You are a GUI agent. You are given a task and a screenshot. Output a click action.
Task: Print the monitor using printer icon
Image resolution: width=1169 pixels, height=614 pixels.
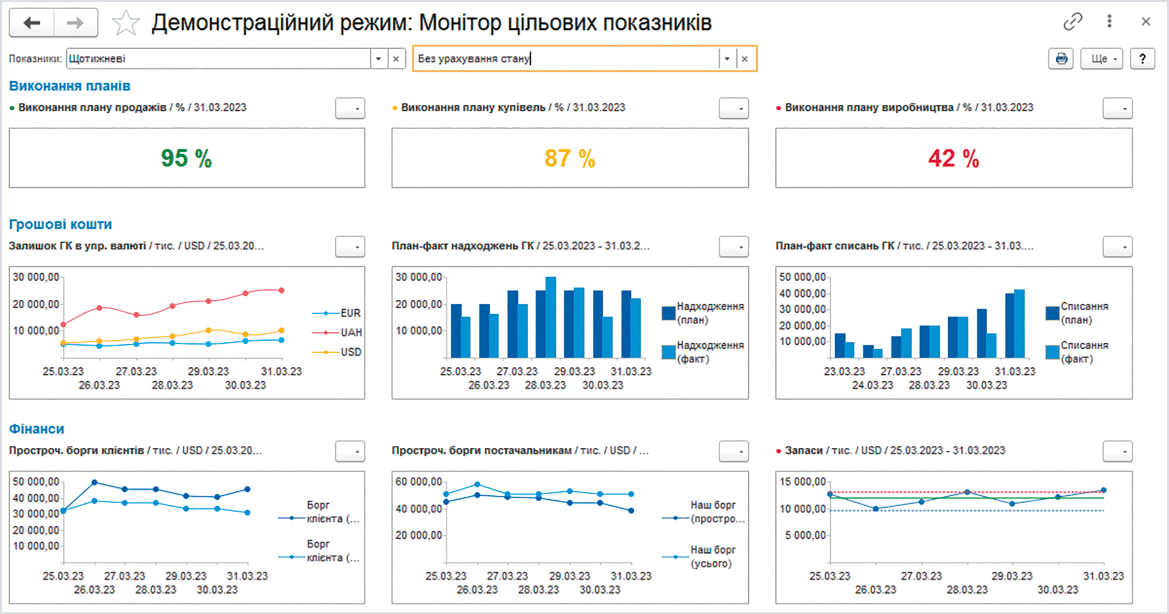(x=1061, y=58)
